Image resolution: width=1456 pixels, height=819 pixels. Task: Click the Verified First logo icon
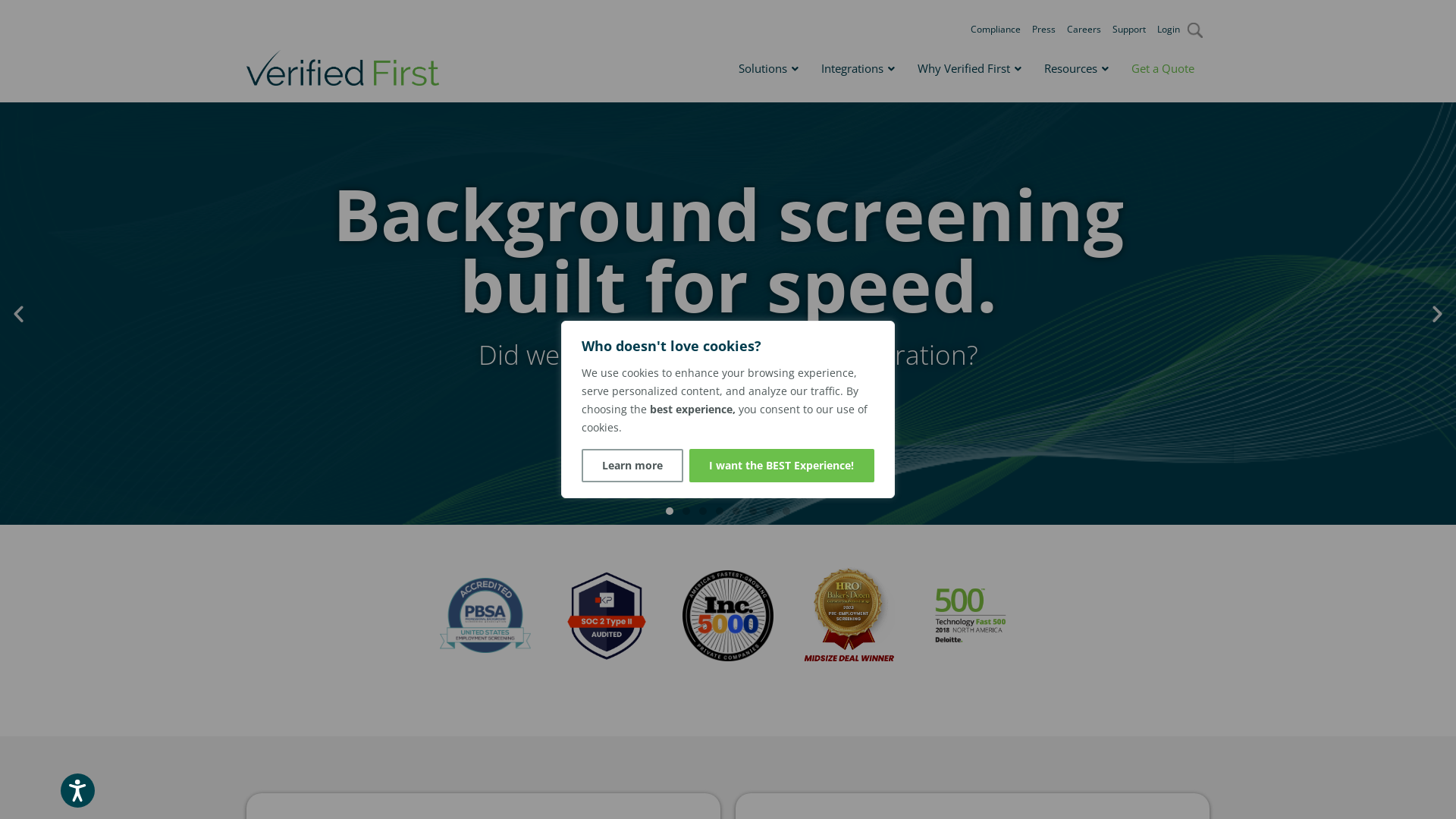click(x=342, y=68)
